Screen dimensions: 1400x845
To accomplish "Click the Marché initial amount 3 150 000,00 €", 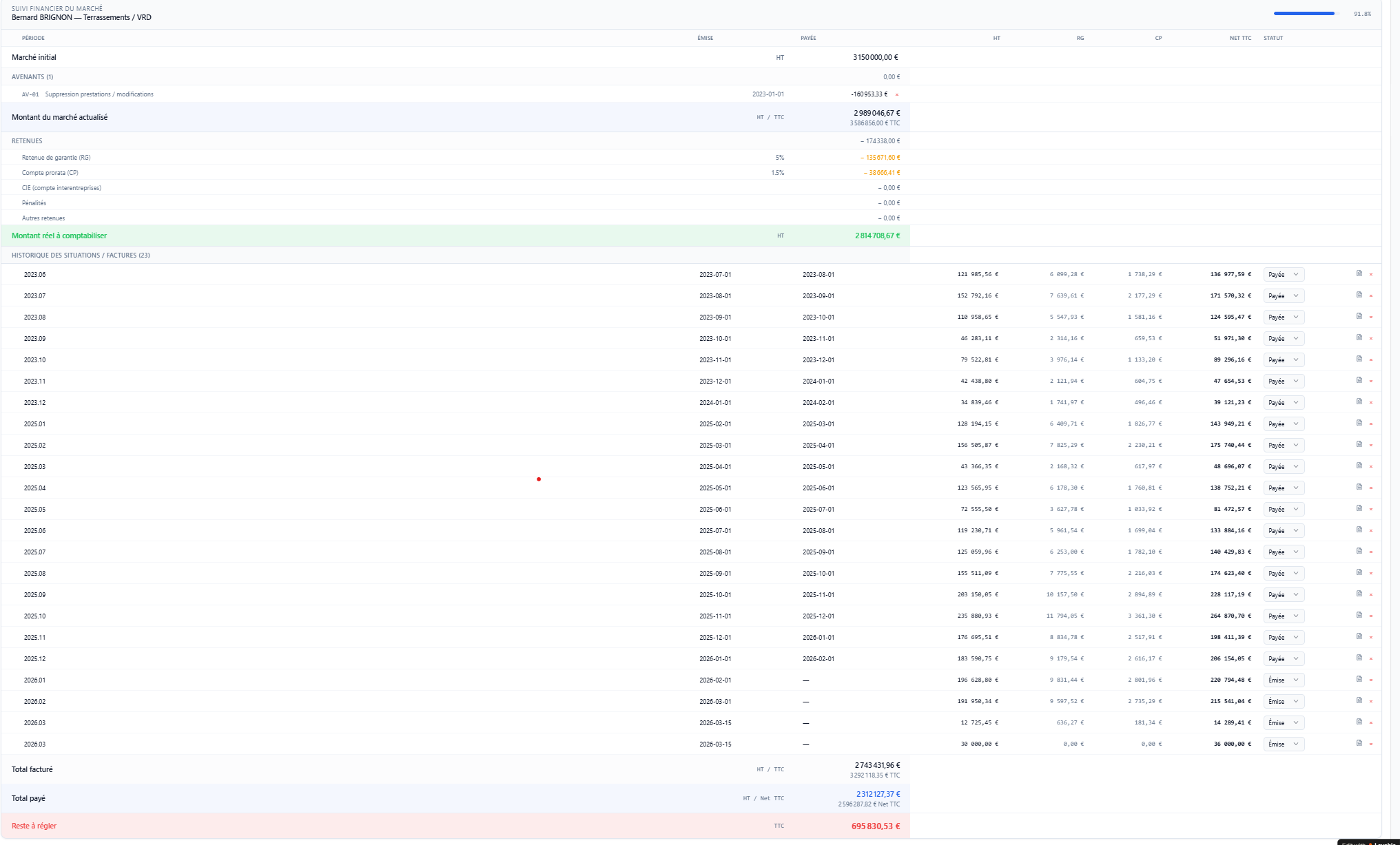I will (876, 57).
